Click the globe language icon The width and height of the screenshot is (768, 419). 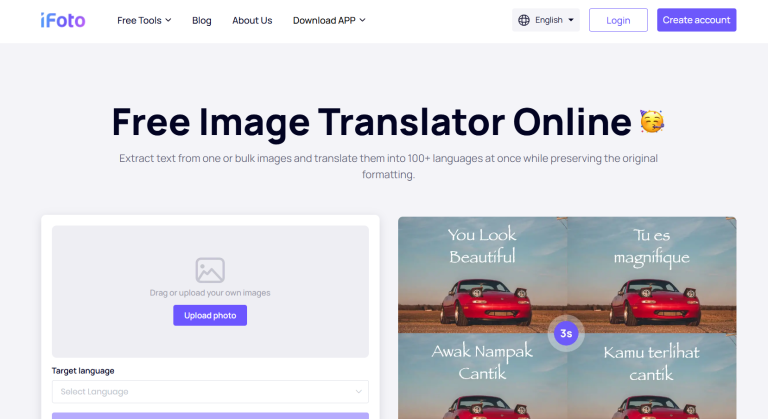[x=525, y=20]
